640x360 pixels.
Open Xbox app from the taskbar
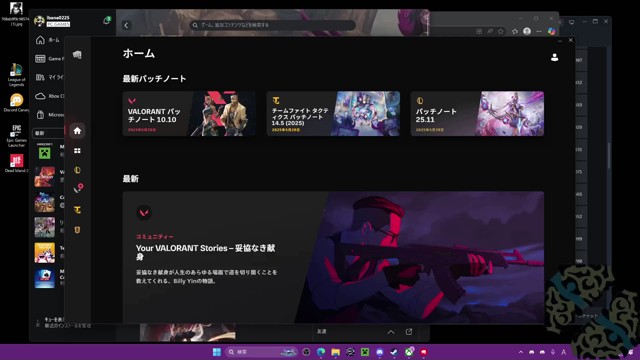pos(409,352)
